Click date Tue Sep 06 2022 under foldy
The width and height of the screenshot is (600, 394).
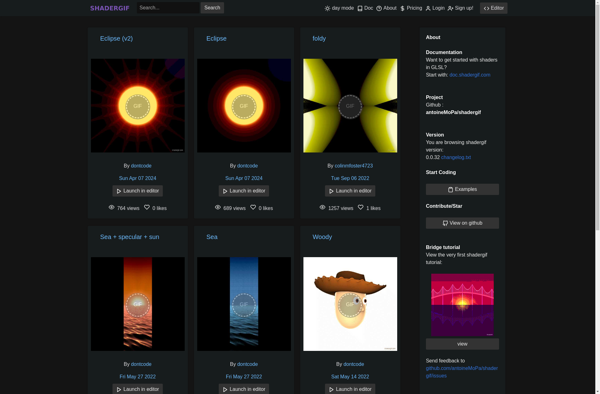[350, 178]
